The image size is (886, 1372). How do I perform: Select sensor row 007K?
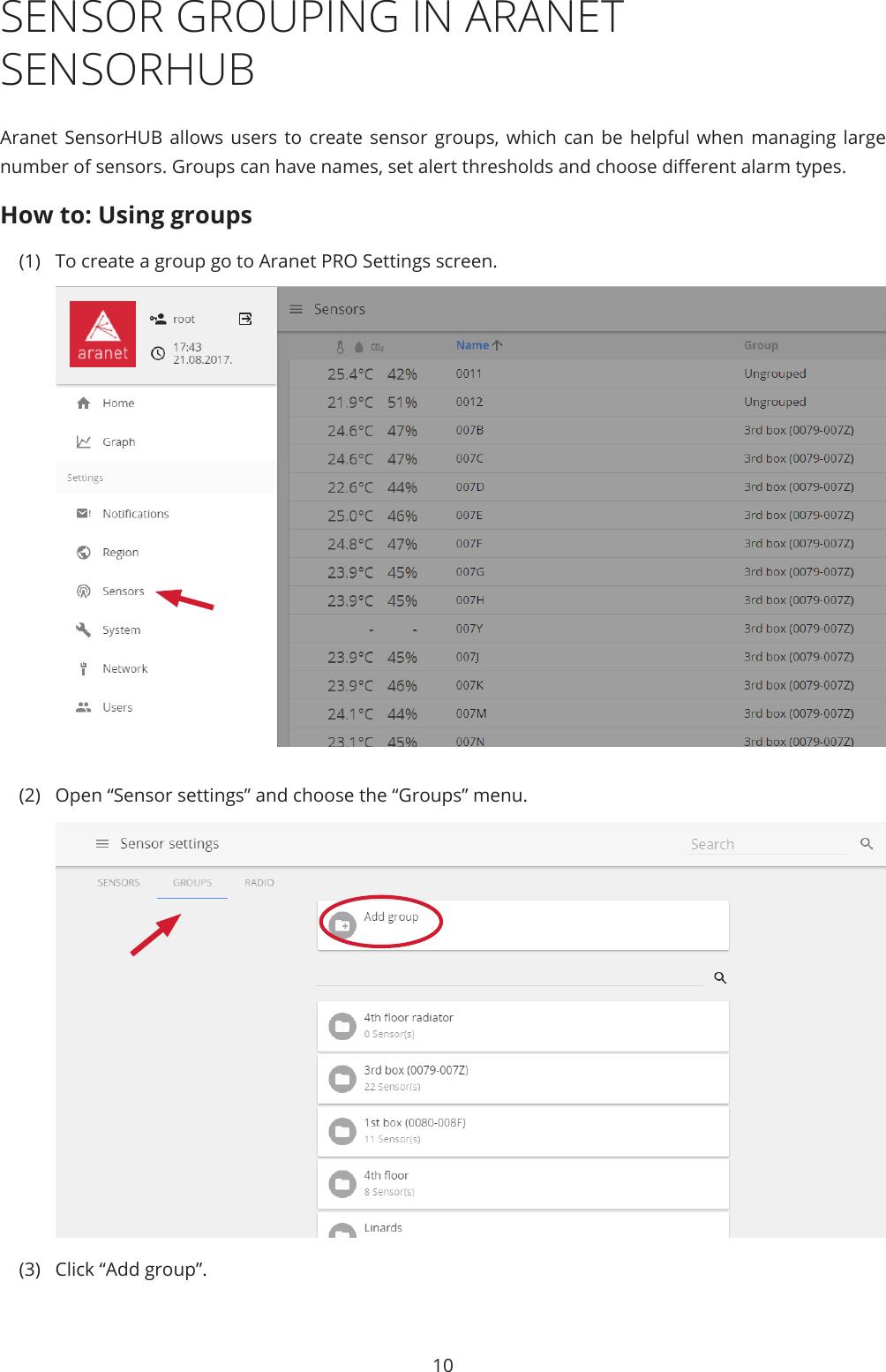coord(587,684)
